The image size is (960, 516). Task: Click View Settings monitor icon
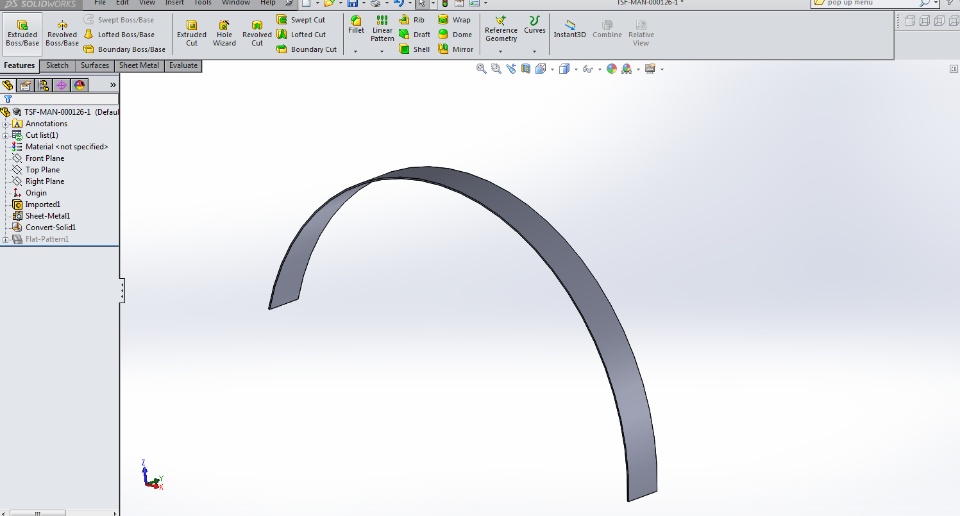click(650, 69)
